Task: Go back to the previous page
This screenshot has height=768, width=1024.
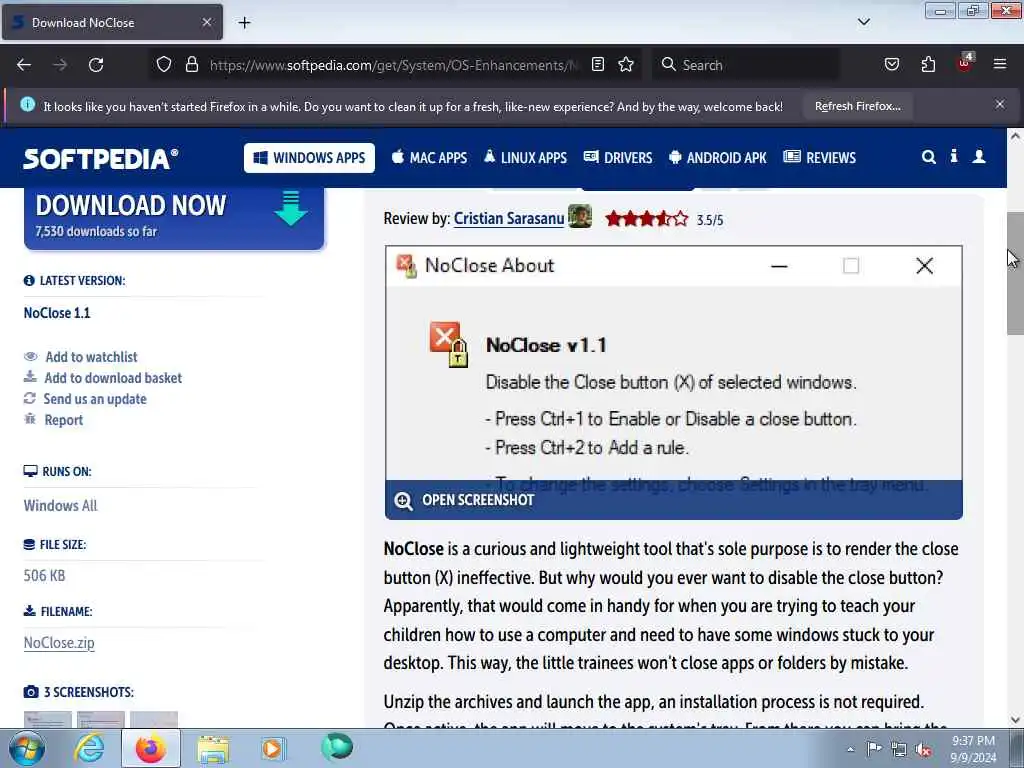Action: click(24, 65)
